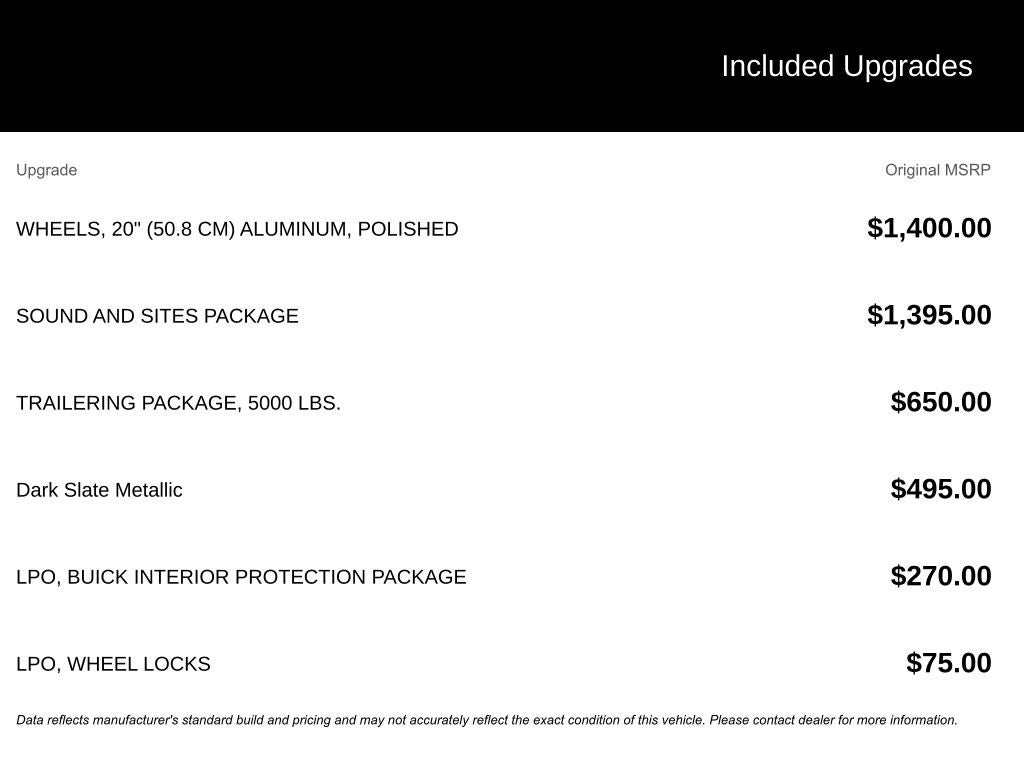Select the Sound and Sites Package entry
Viewport: 1024px width, 768px height.
tap(157, 316)
